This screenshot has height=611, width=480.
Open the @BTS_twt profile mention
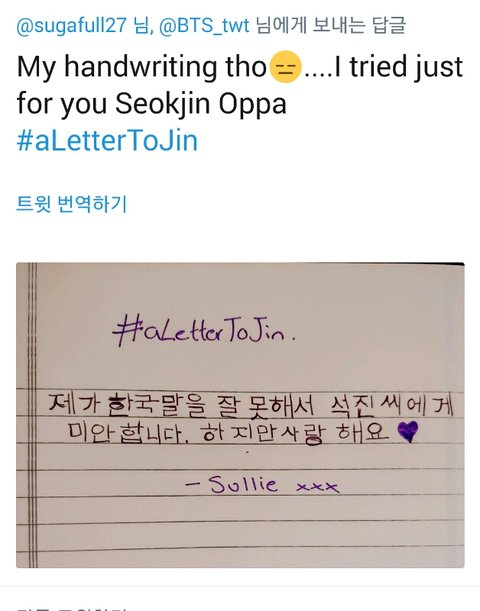click(204, 25)
